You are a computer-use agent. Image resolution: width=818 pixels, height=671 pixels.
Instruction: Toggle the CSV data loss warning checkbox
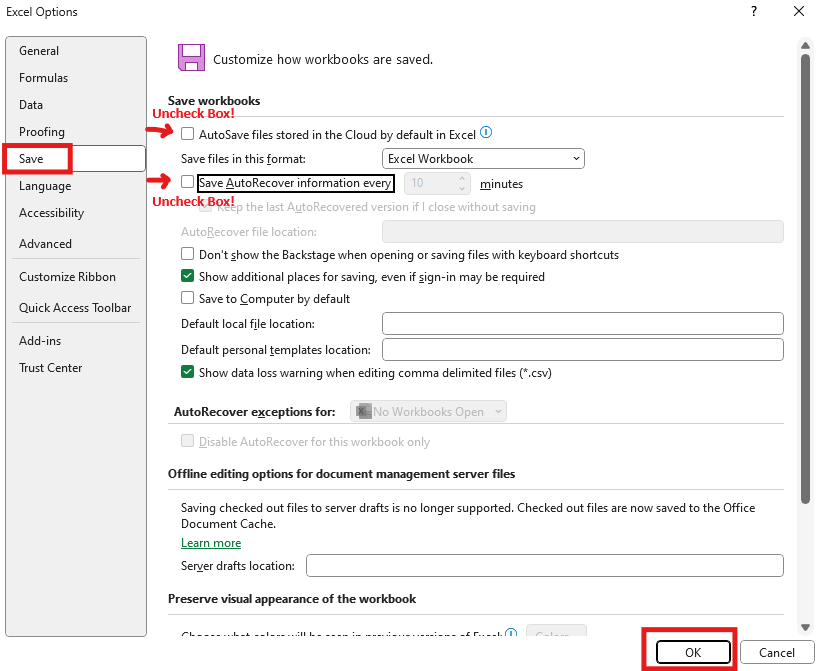click(187, 371)
